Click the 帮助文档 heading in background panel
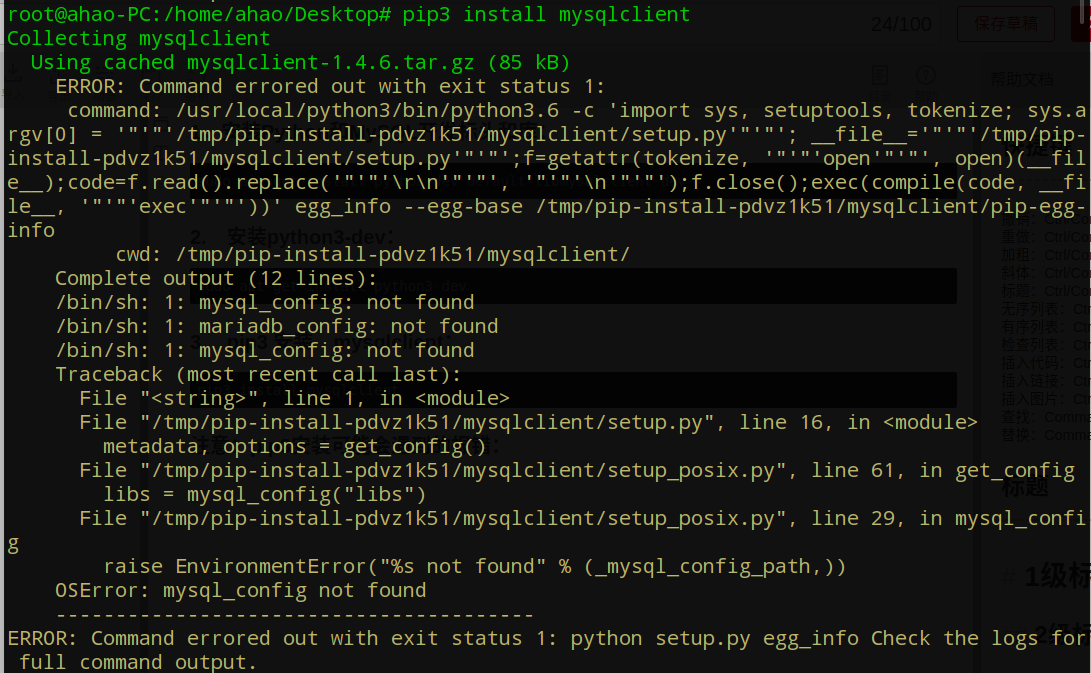1091x673 pixels. (x=1022, y=80)
